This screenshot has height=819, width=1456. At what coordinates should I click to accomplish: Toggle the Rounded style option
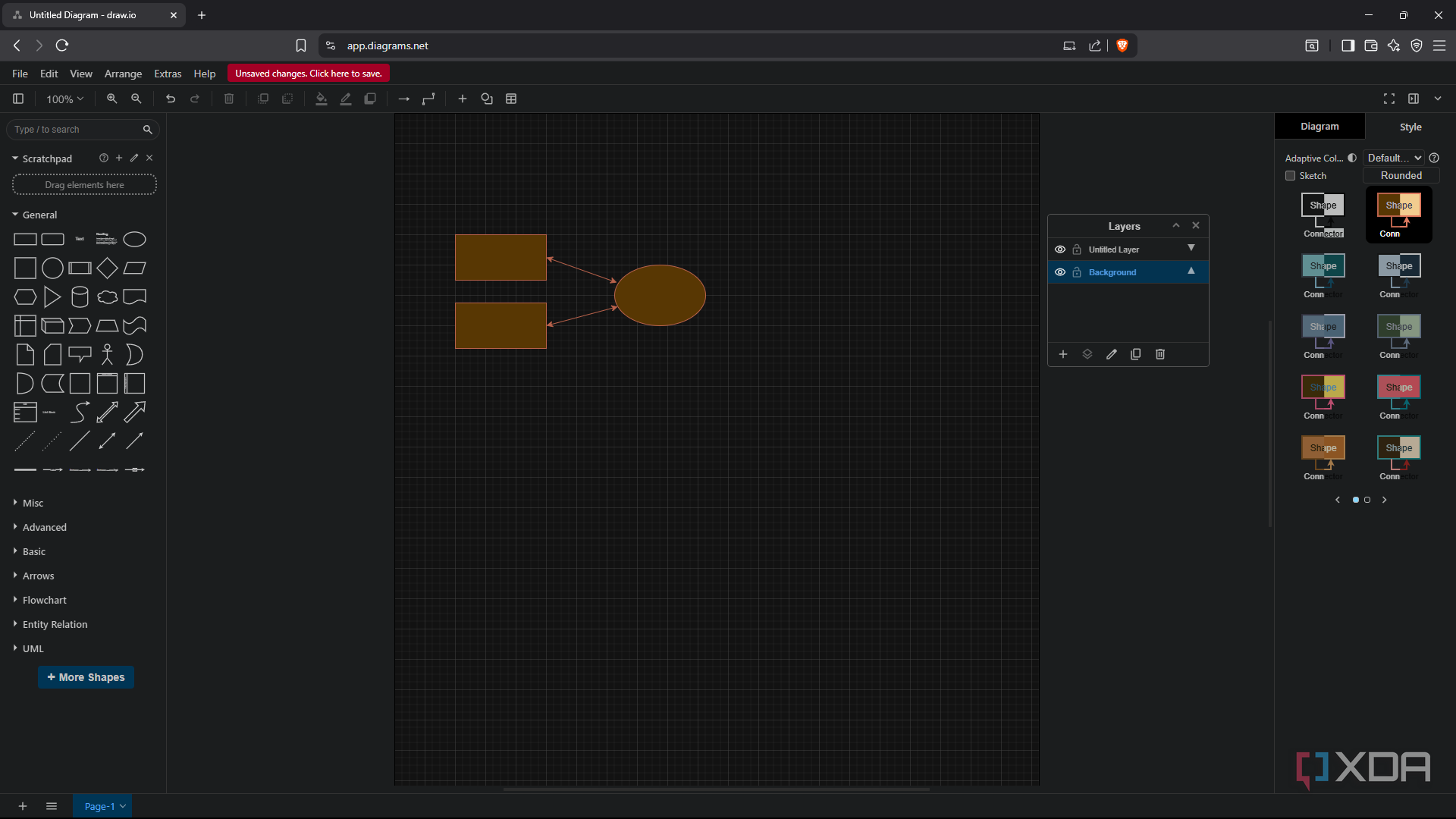[1401, 175]
